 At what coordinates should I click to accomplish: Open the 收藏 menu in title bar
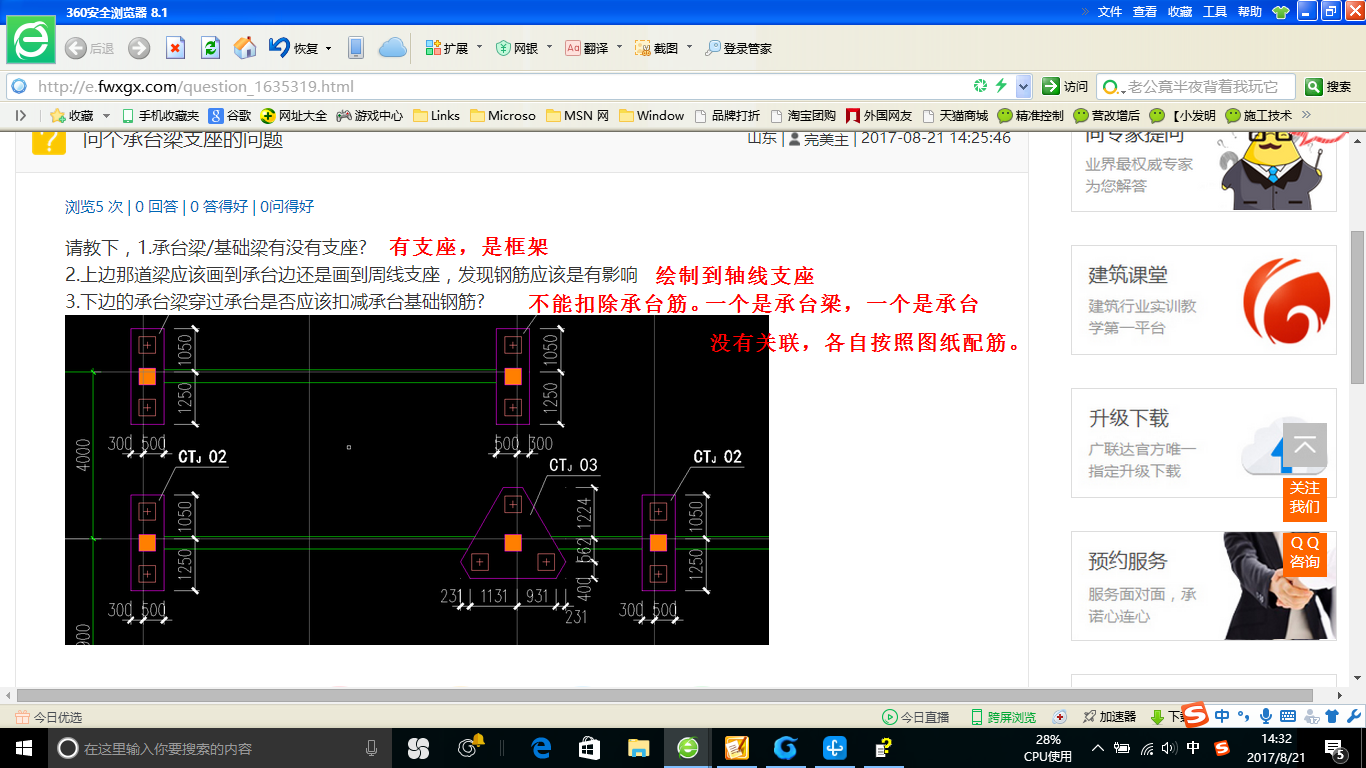tap(1180, 12)
